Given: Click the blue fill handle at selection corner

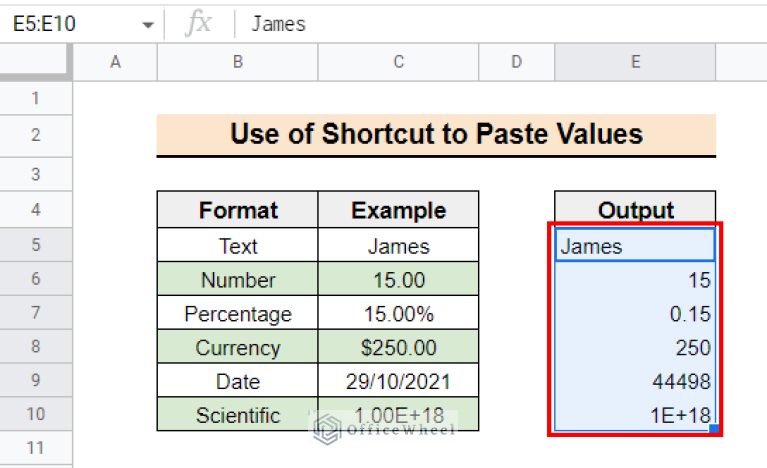Looking at the screenshot, I should 715,430.
